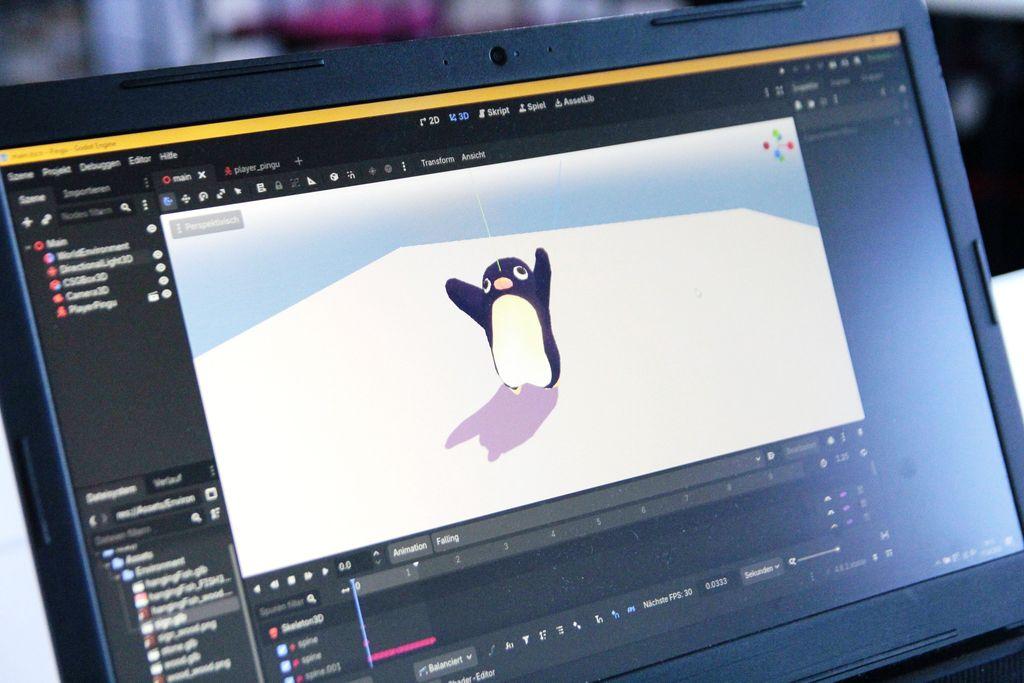The image size is (1024, 683).
Task: Switch to the player_pingu scene tab
Action: (x=251, y=168)
